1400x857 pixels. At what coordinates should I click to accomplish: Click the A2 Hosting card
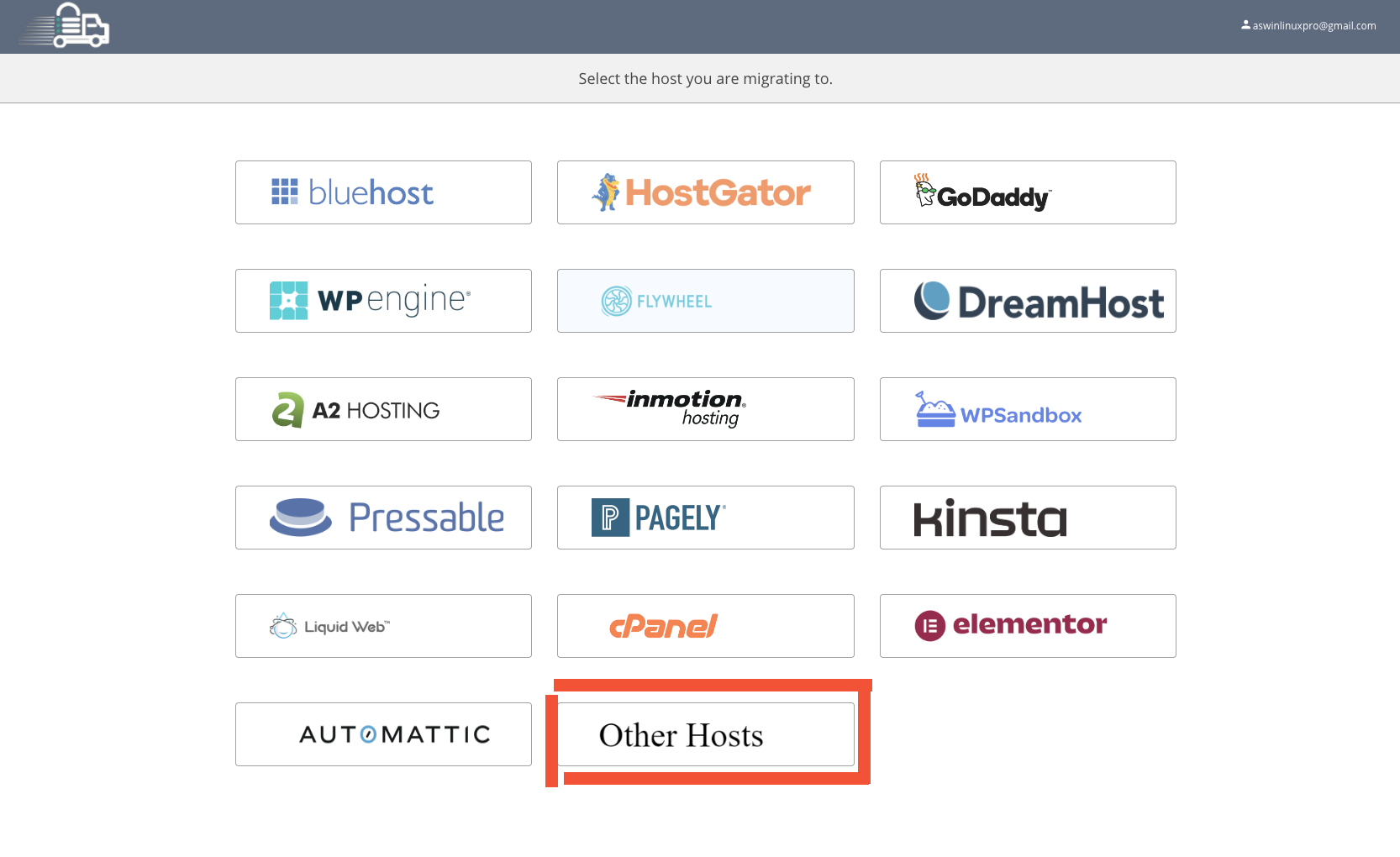(x=383, y=409)
